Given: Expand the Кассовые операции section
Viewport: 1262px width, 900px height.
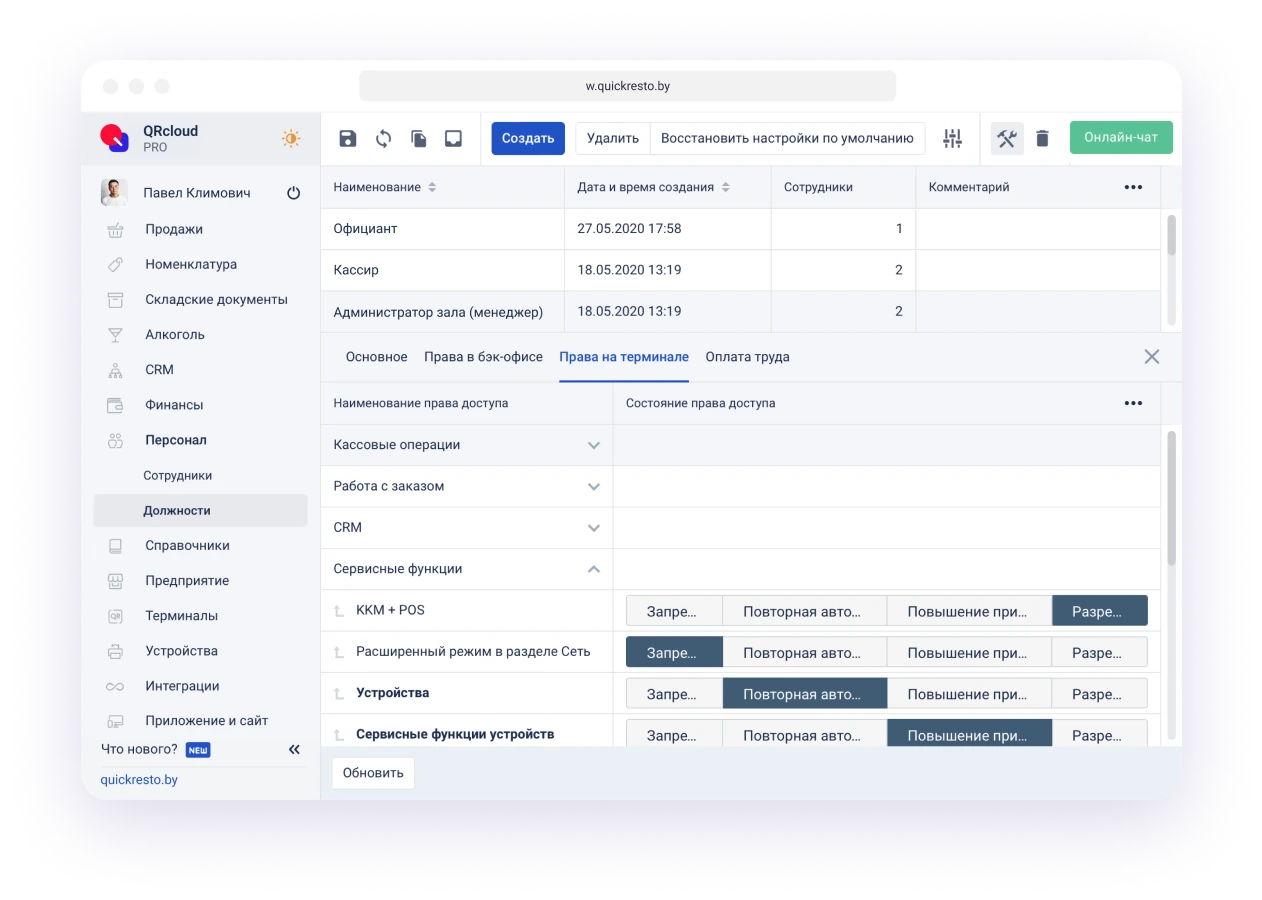Looking at the screenshot, I should 593,445.
